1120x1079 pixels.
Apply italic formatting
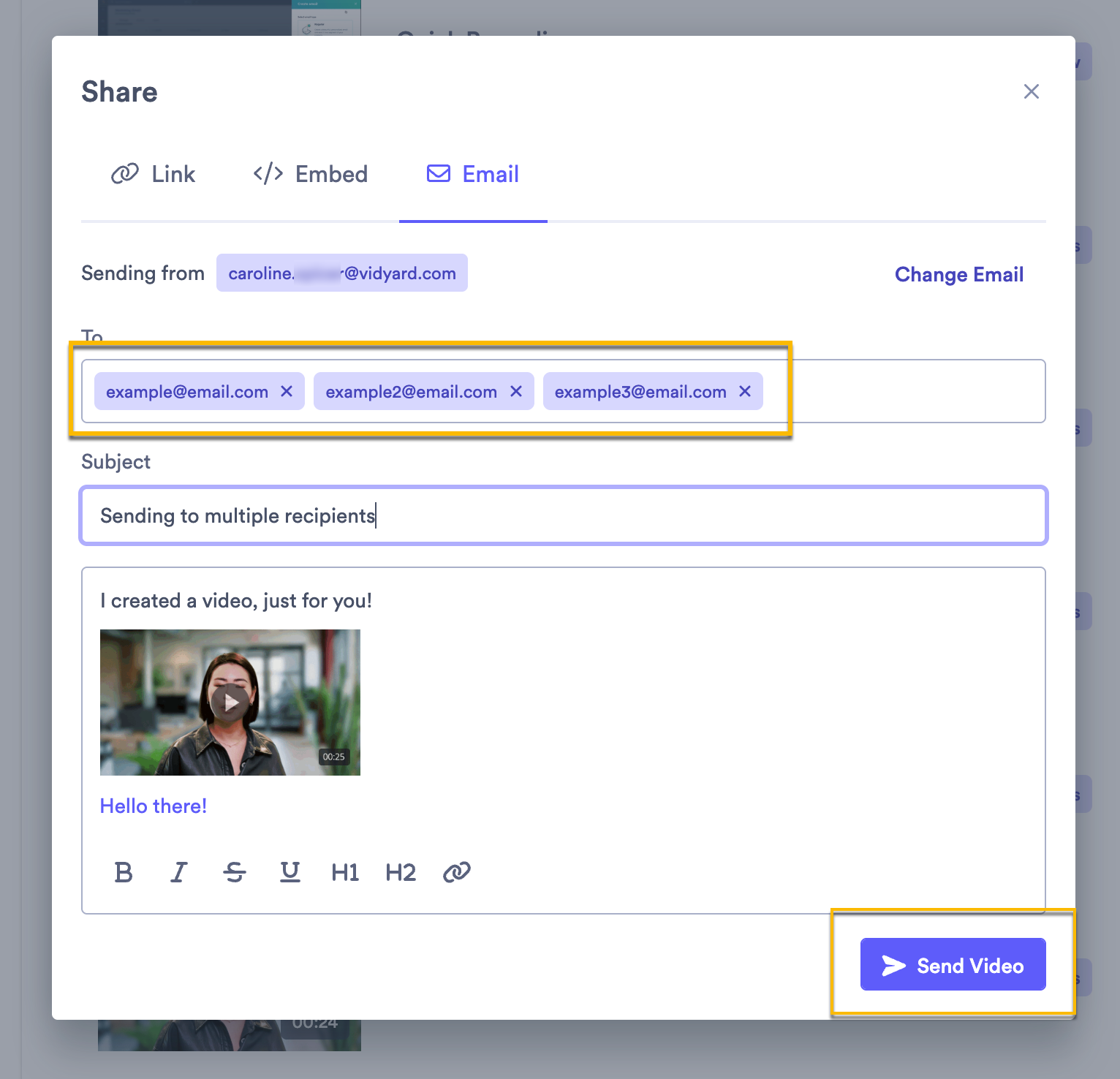coord(179,872)
